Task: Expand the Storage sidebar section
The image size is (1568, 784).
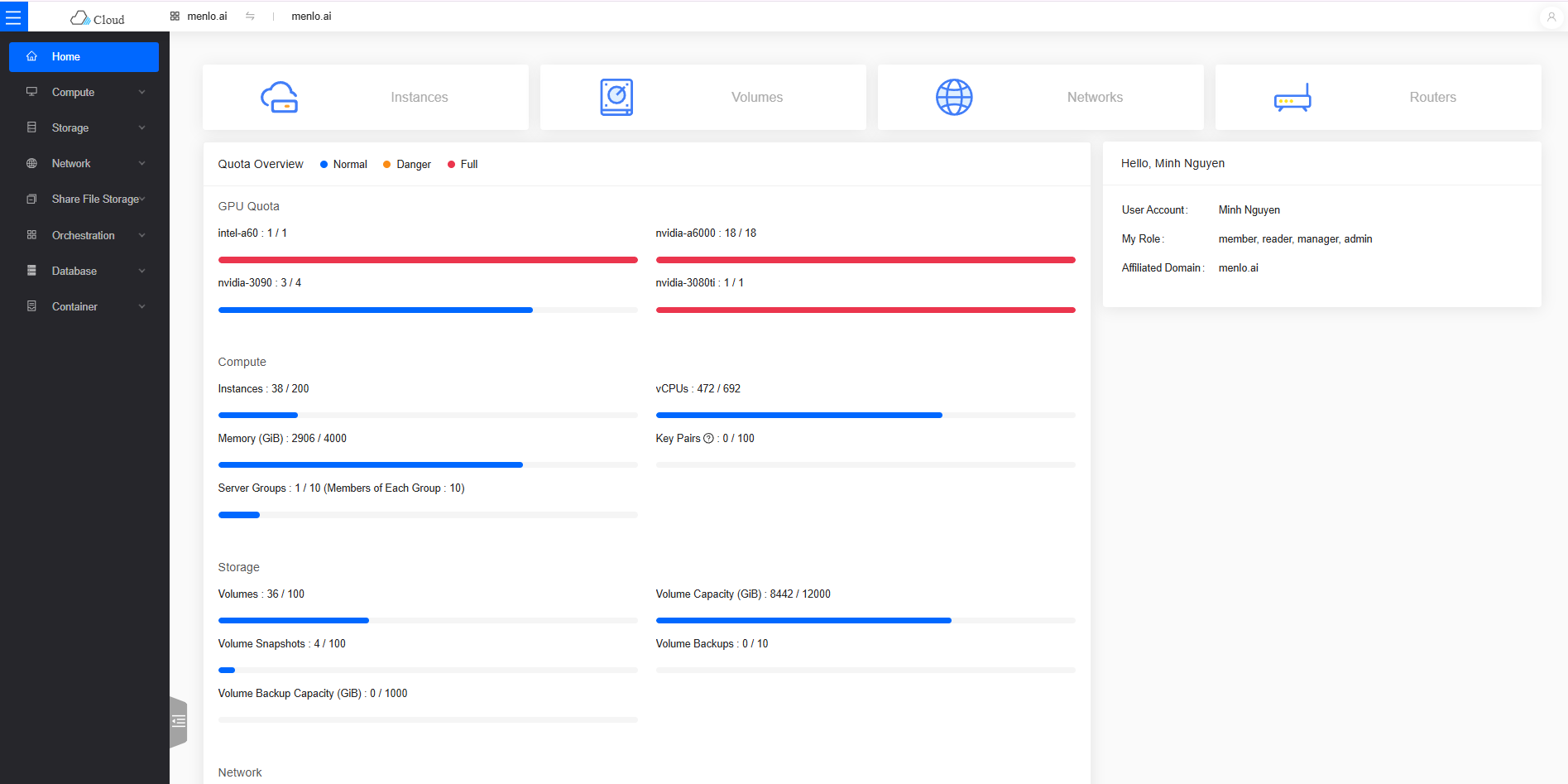Action: [x=84, y=127]
